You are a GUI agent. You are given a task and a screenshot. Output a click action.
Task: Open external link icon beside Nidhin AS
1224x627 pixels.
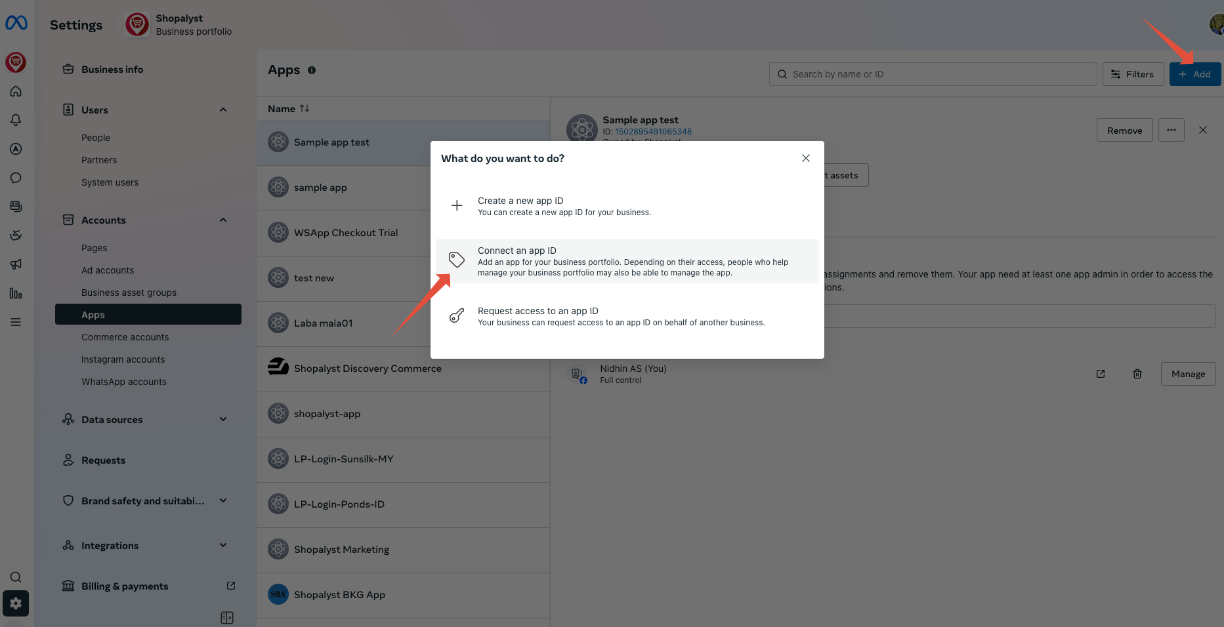[1101, 374]
